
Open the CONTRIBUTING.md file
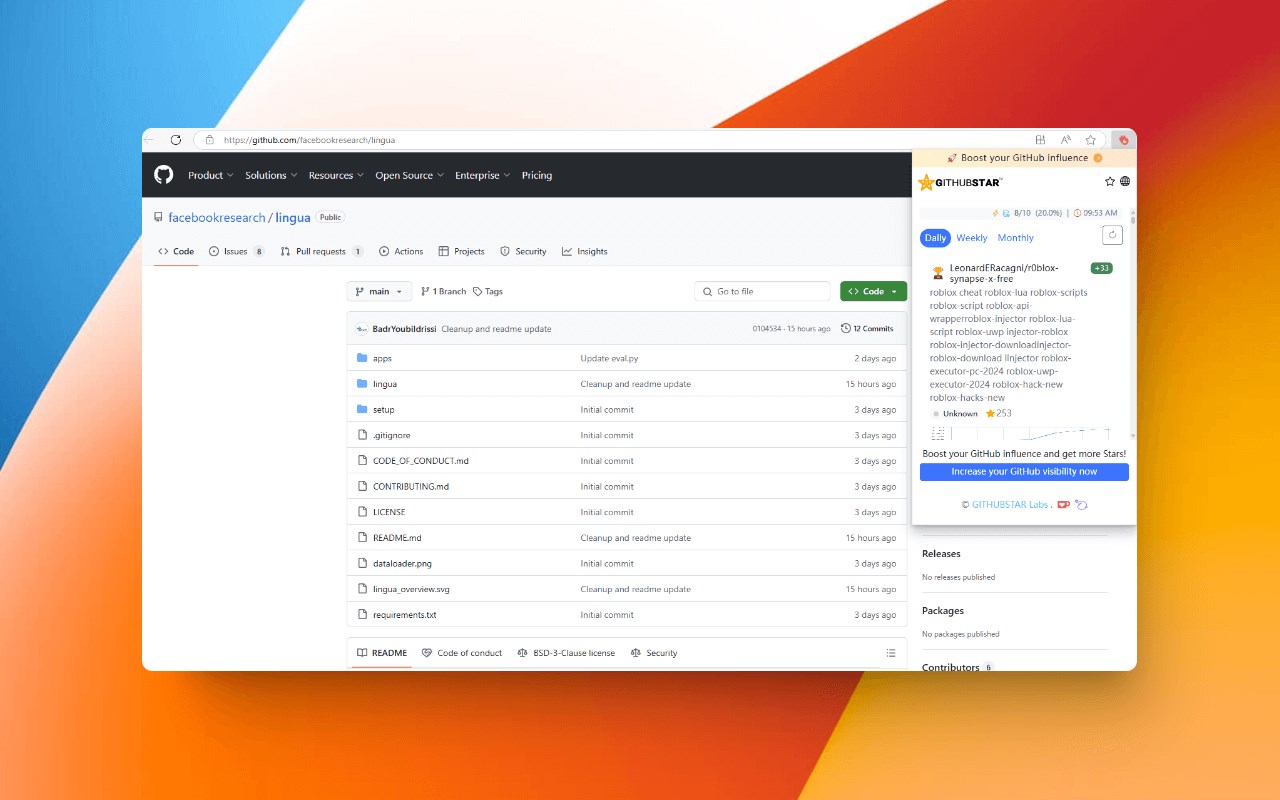click(x=411, y=487)
